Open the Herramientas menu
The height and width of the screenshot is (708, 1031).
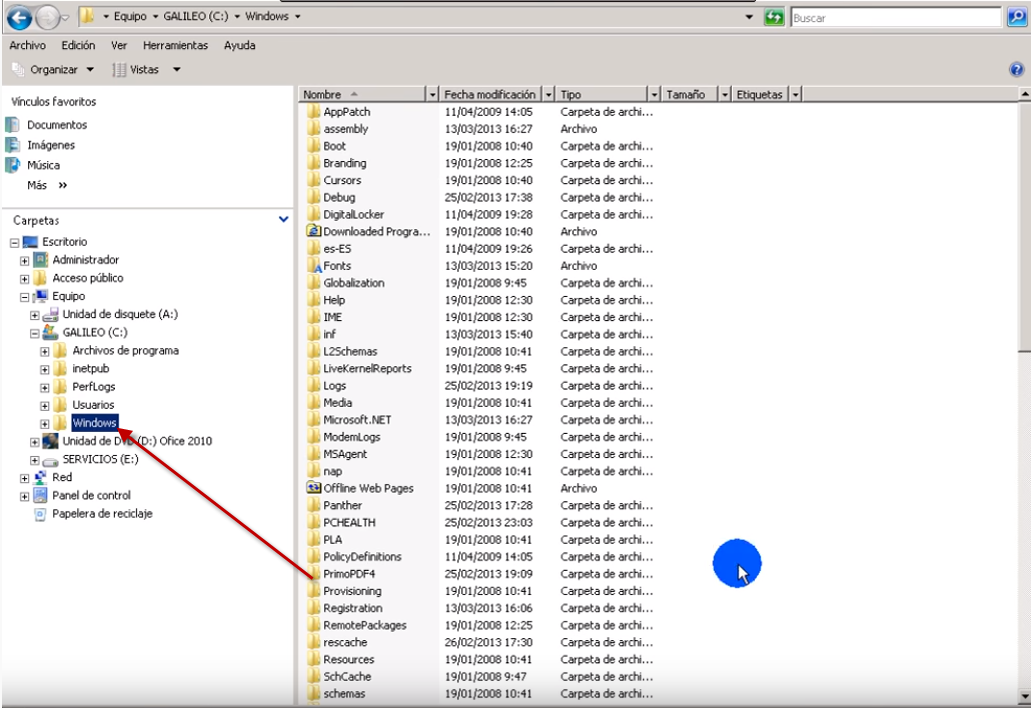click(x=175, y=46)
